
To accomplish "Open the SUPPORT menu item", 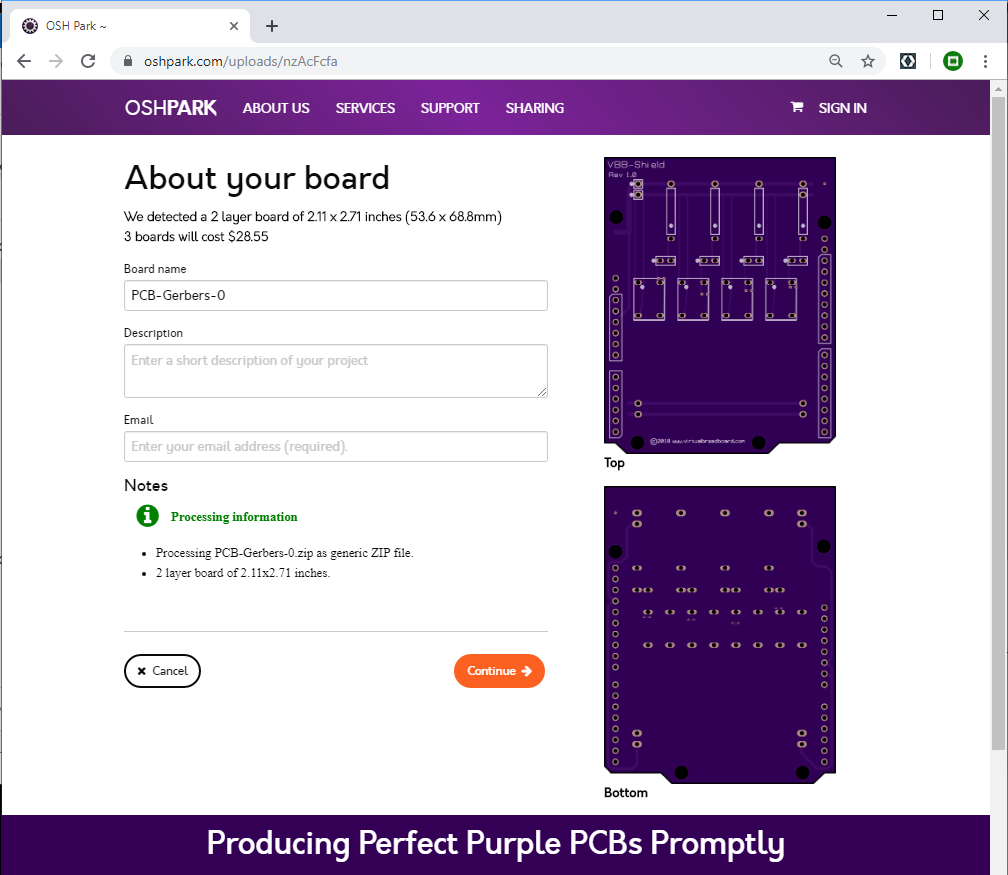I will tap(450, 108).
